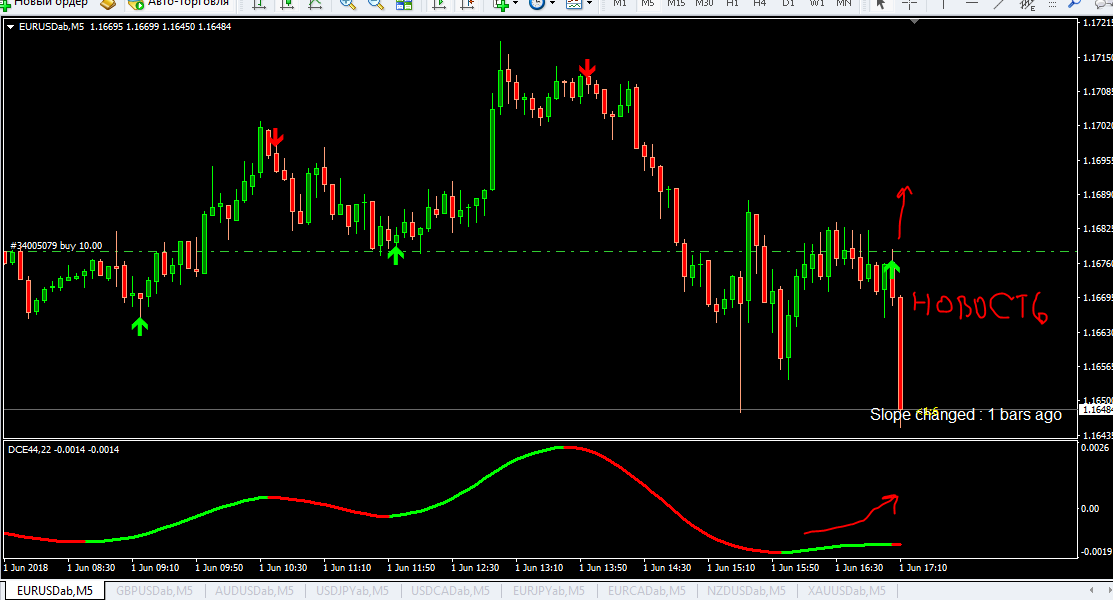Expand the triangle beside EURUSDab,M5 title

(x=11, y=27)
